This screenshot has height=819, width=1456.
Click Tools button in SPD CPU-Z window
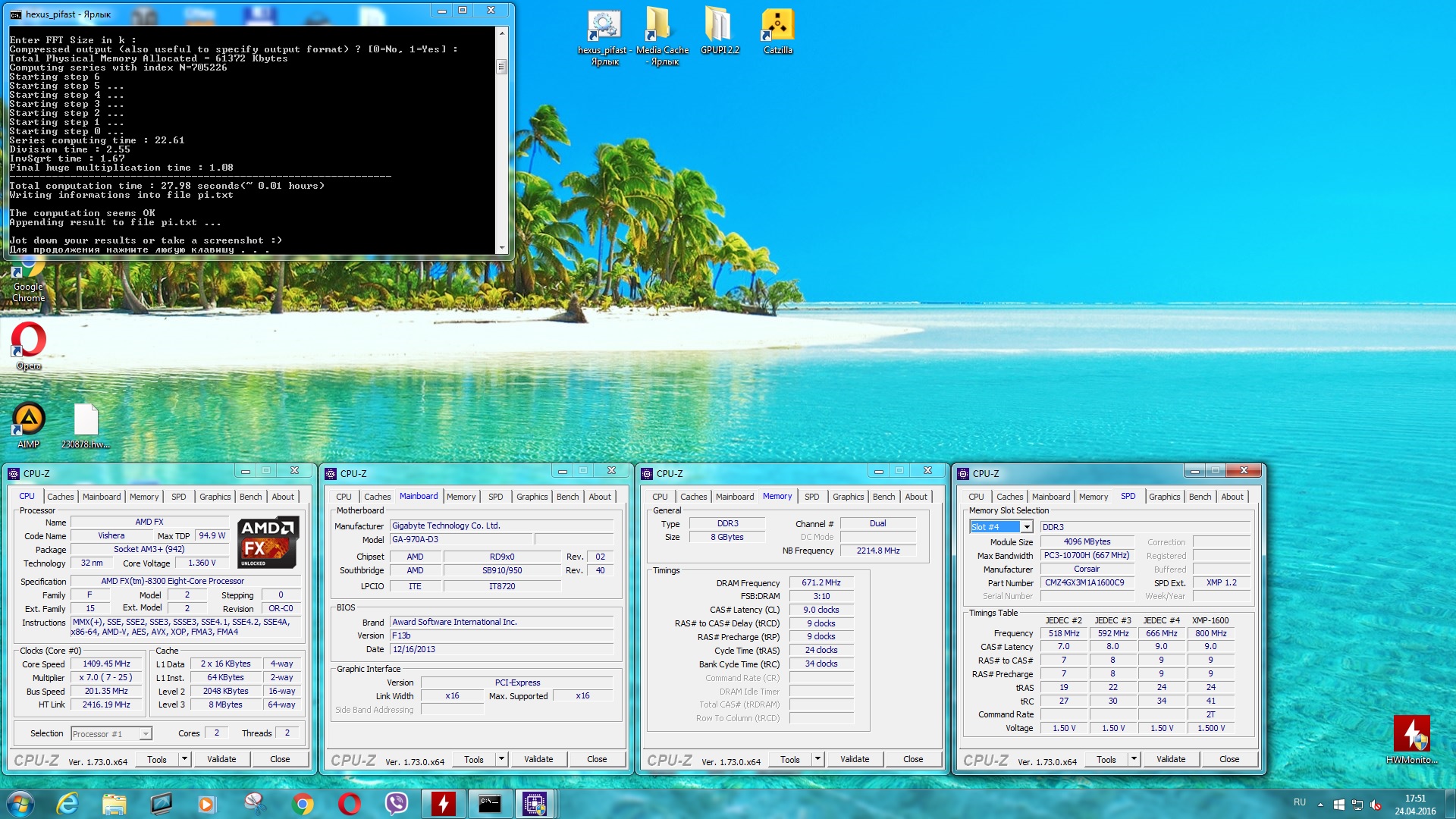pos(1106,759)
